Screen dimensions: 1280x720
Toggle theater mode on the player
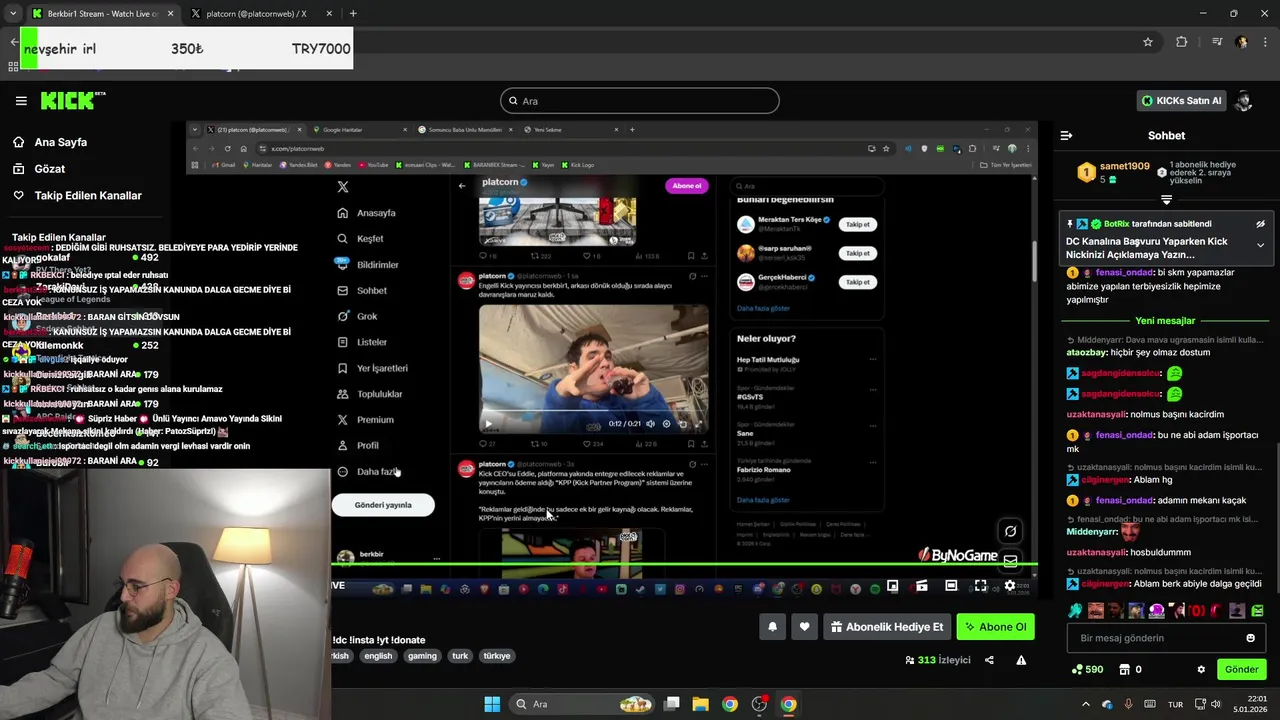pyautogui.click(x=951, y=586)
